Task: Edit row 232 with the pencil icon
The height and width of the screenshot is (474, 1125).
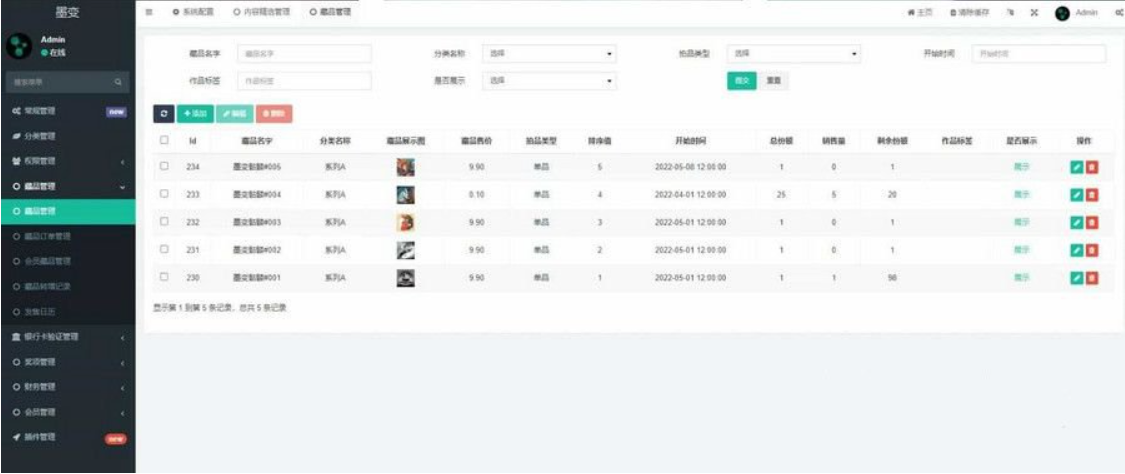Action: click(1076, 222)
